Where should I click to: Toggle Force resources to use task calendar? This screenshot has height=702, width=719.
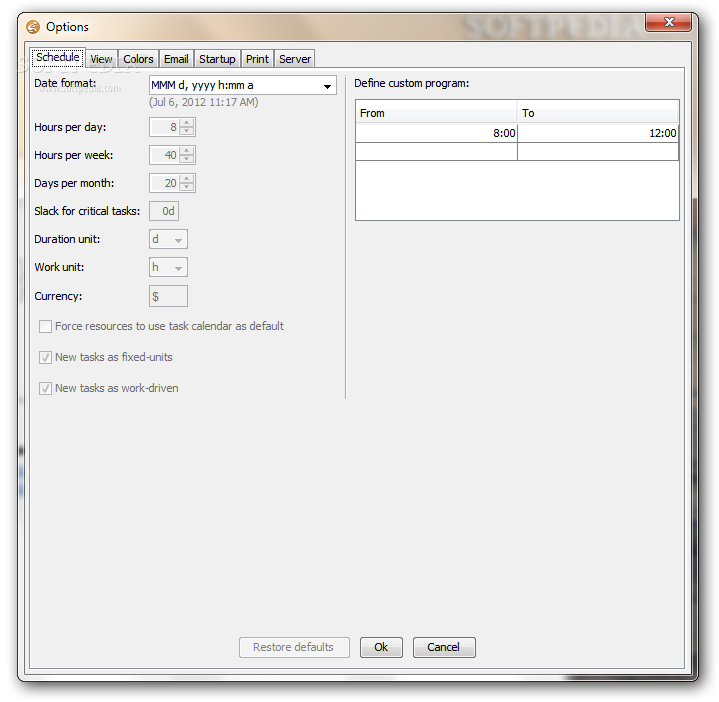(45, 326)
